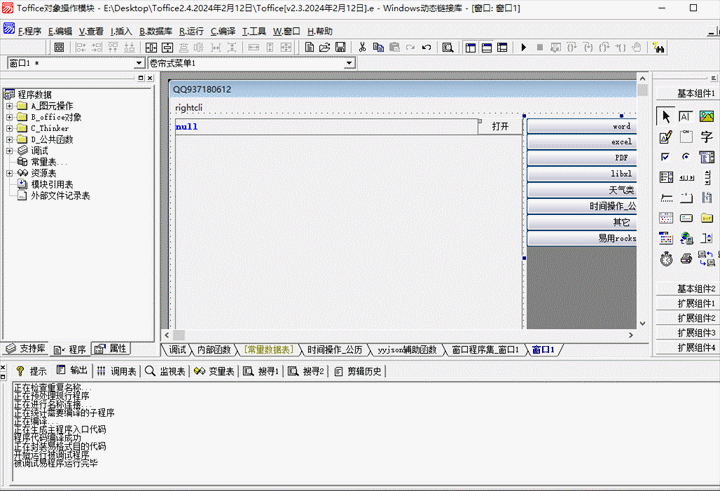
Task: Select 模块引用表 in the program tree
Action: point(51,184)
